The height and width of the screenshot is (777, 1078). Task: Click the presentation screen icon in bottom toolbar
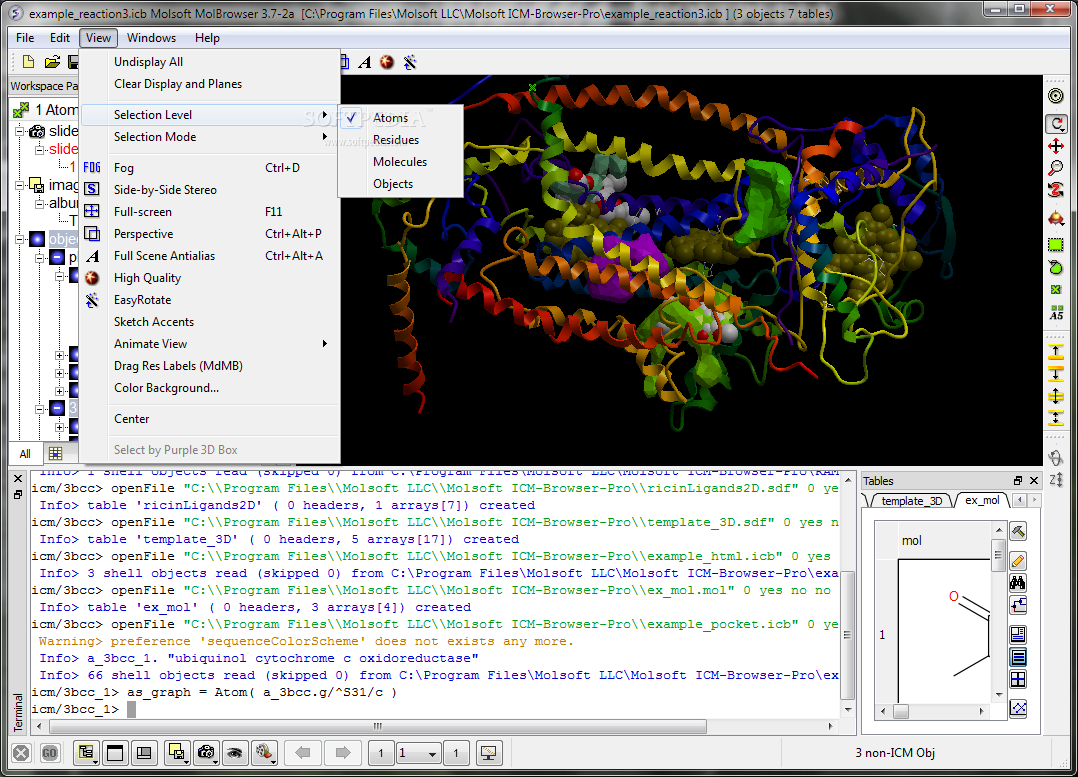pyautogui.click(x=489, y=753)
